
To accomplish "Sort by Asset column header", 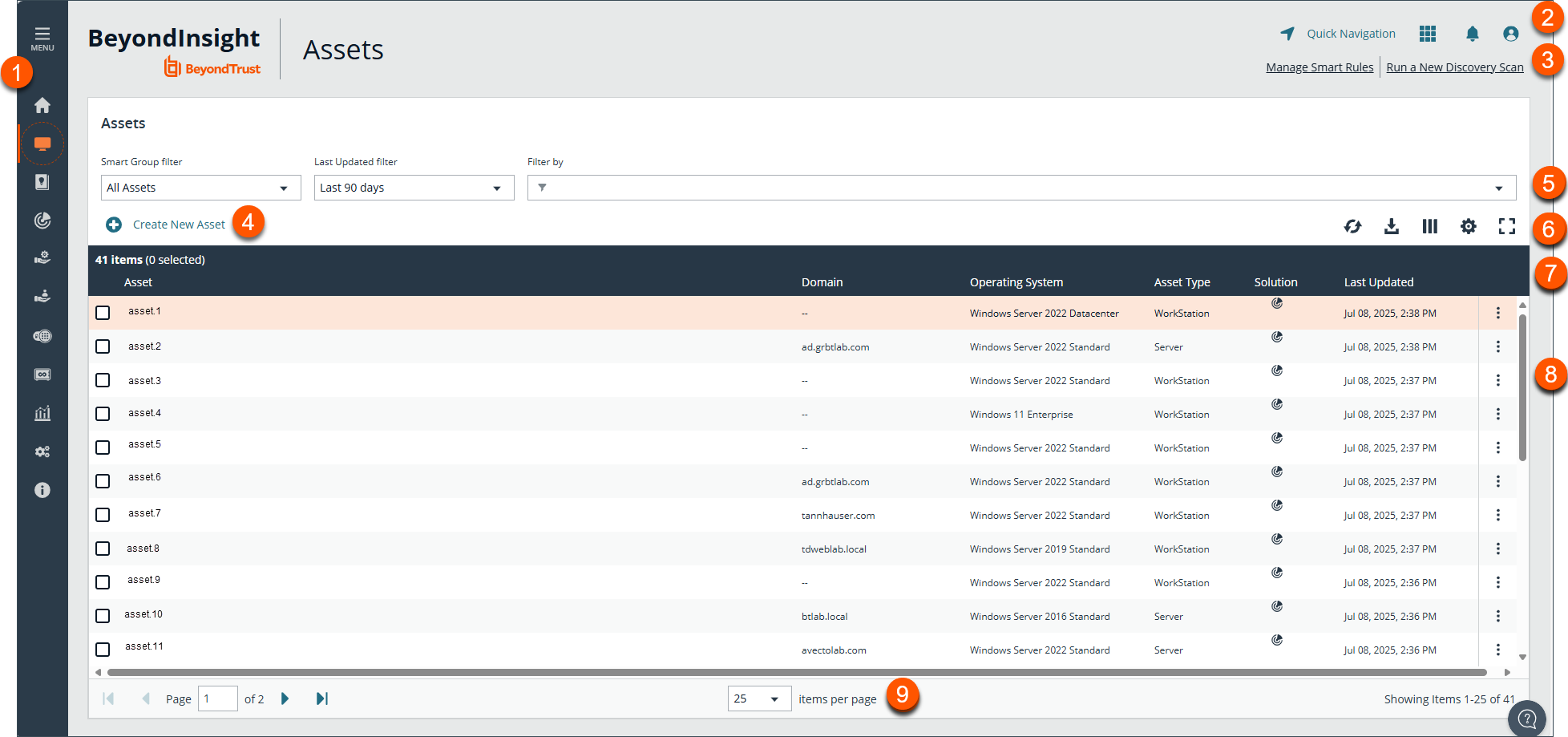I will coord(138,282).
